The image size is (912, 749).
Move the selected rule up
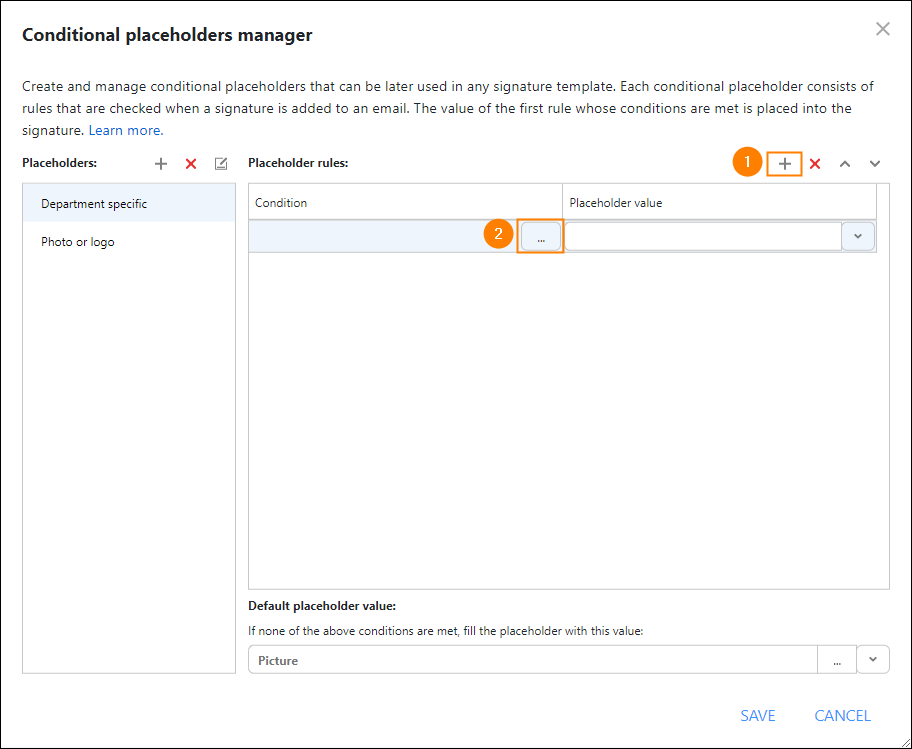(845, 162)
